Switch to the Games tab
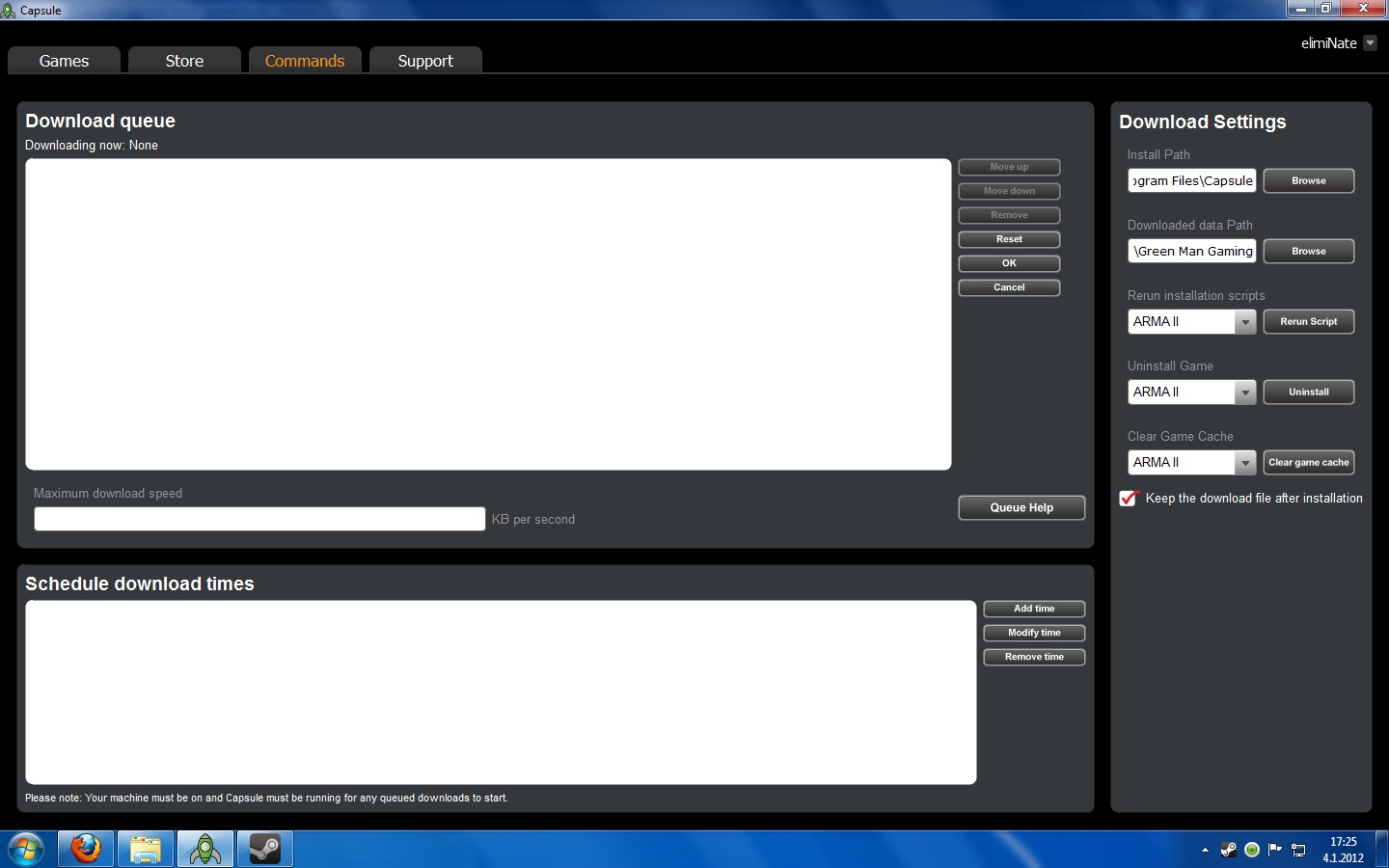Screen dimensions: 1389x868 (64, 61)
